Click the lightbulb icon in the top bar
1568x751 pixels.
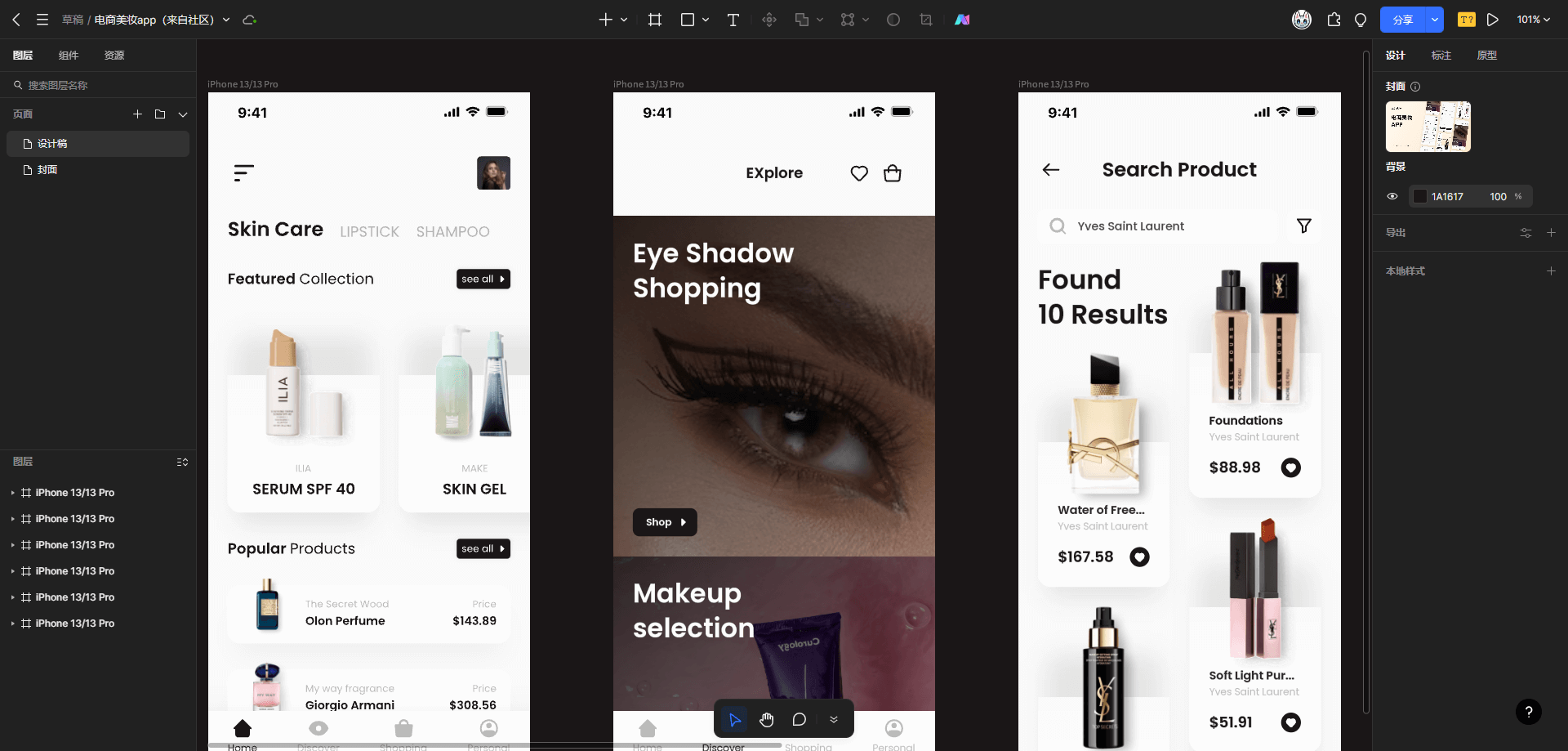click(x=1361, y=20)
